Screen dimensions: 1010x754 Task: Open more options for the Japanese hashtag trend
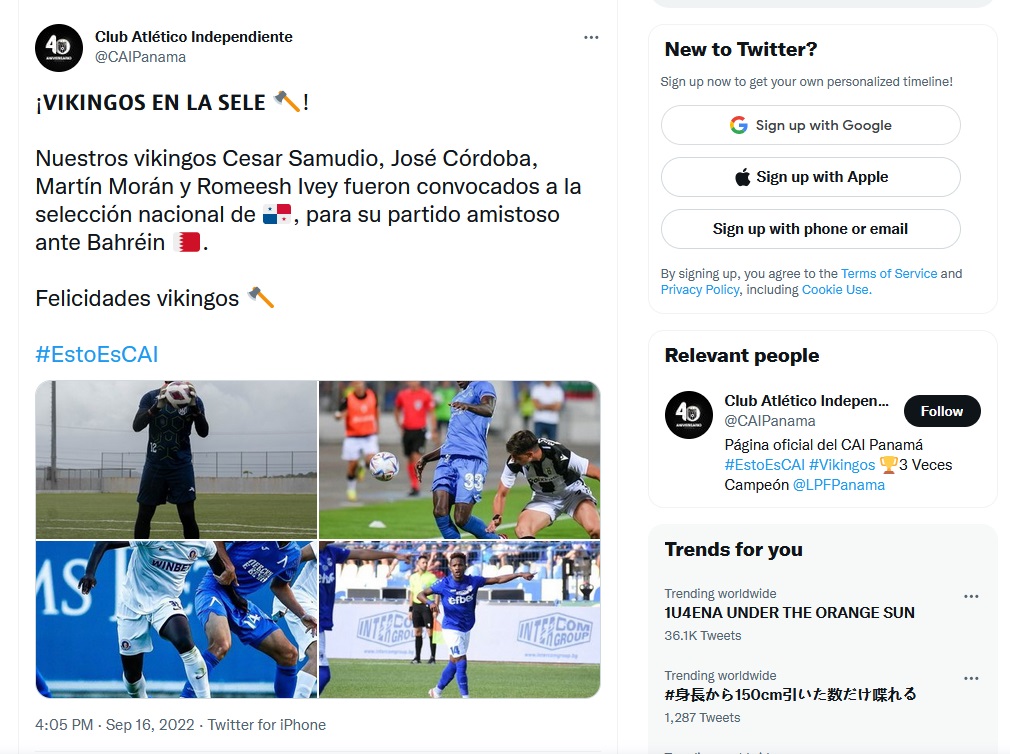971,678
